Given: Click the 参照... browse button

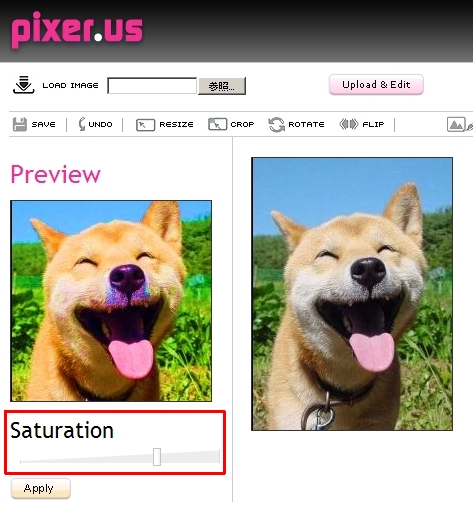Looking at the screenshot, I should [x=222, y=86].
